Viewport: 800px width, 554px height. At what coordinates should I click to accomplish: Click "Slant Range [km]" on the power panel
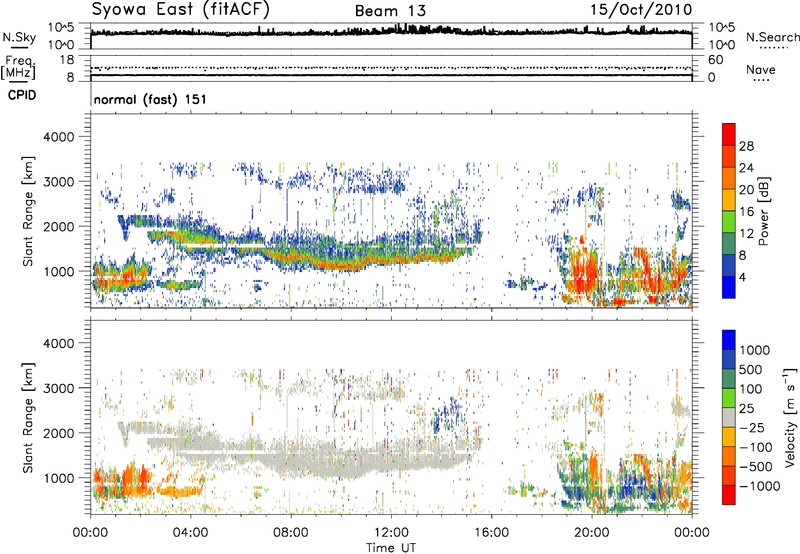tap(29, 211)
